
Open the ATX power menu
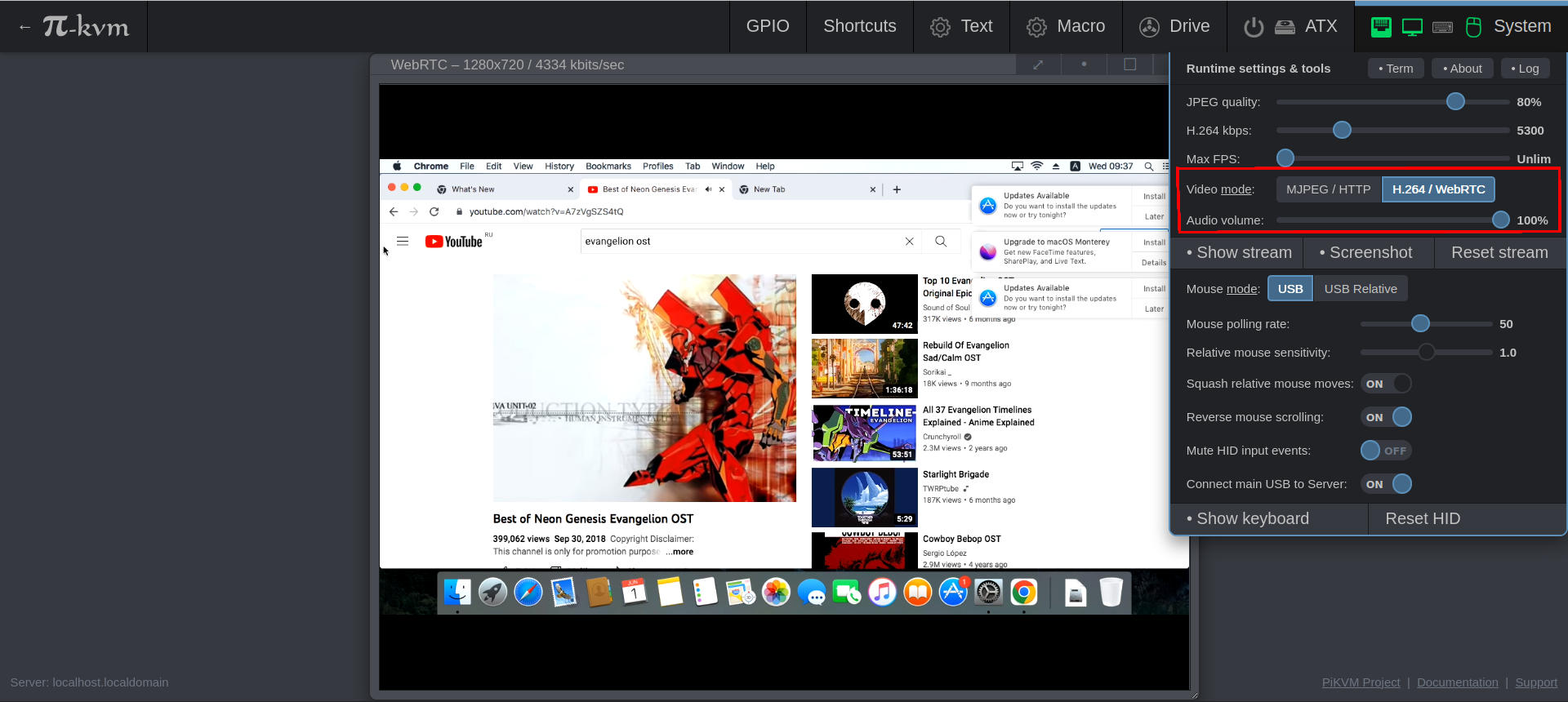tap(1290, 26)
